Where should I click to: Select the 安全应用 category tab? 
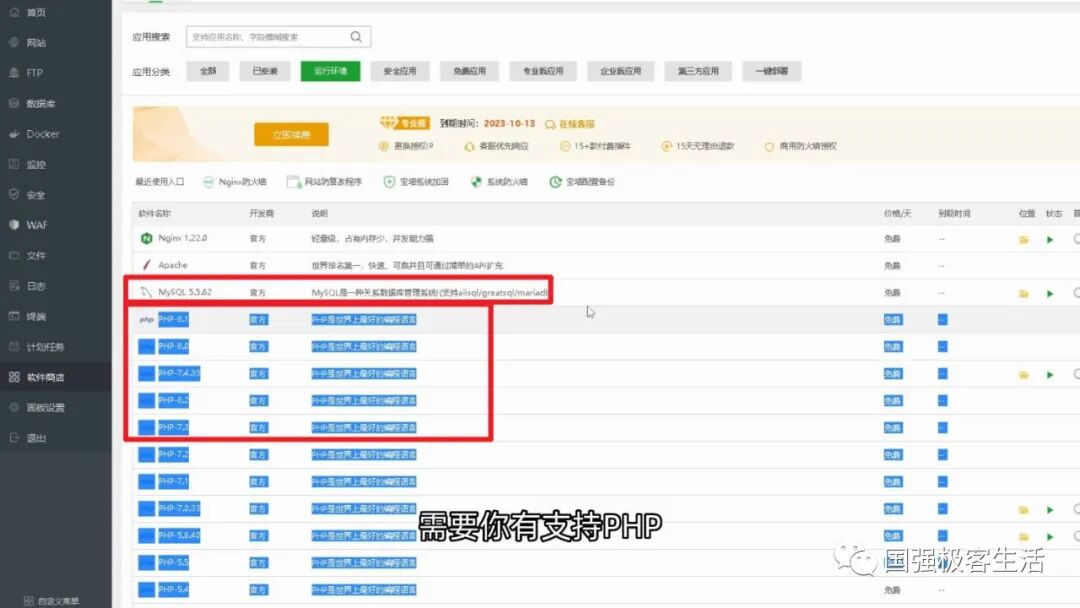(x=399, y=71)
